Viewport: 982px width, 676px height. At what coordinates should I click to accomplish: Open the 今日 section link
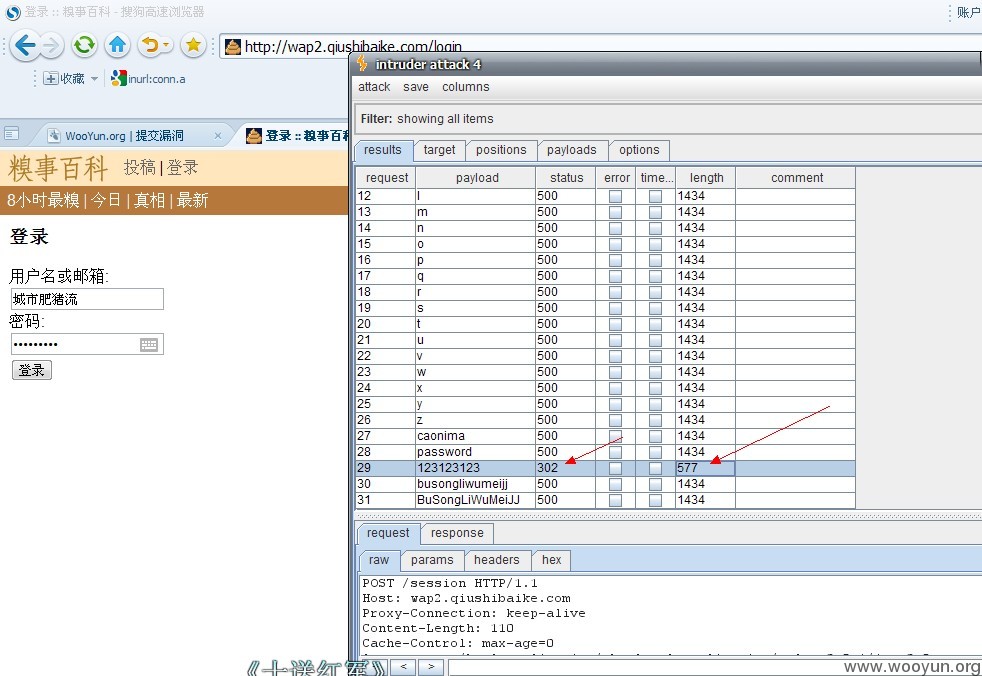[105, 200]
